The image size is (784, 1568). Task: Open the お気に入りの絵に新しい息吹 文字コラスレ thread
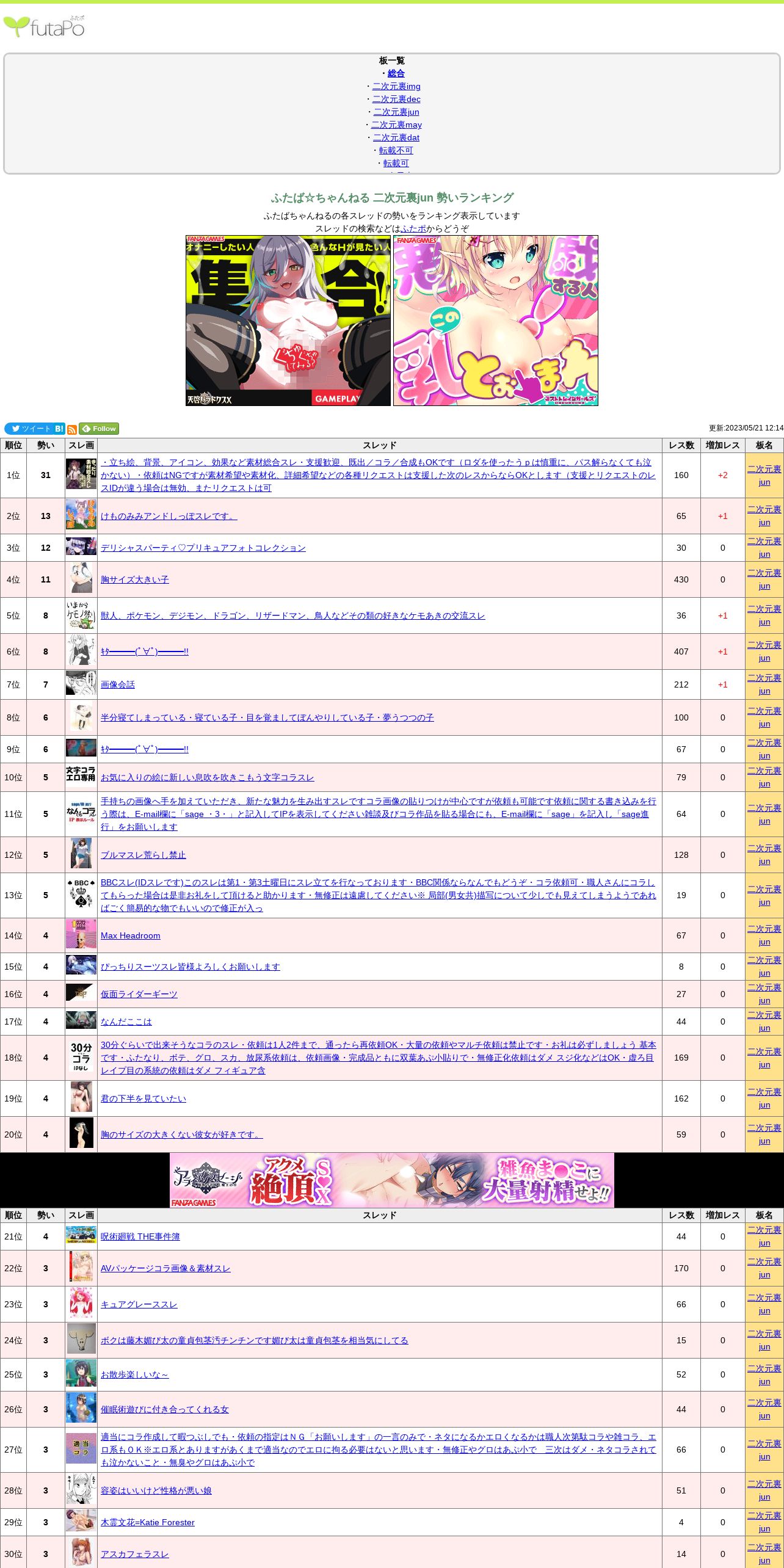click(208, 777)
